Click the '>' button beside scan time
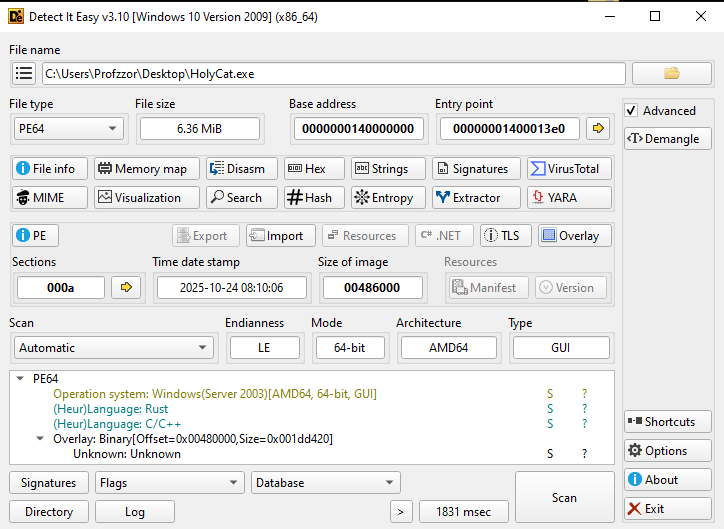The image size is (724, 529). click(400, 511)
